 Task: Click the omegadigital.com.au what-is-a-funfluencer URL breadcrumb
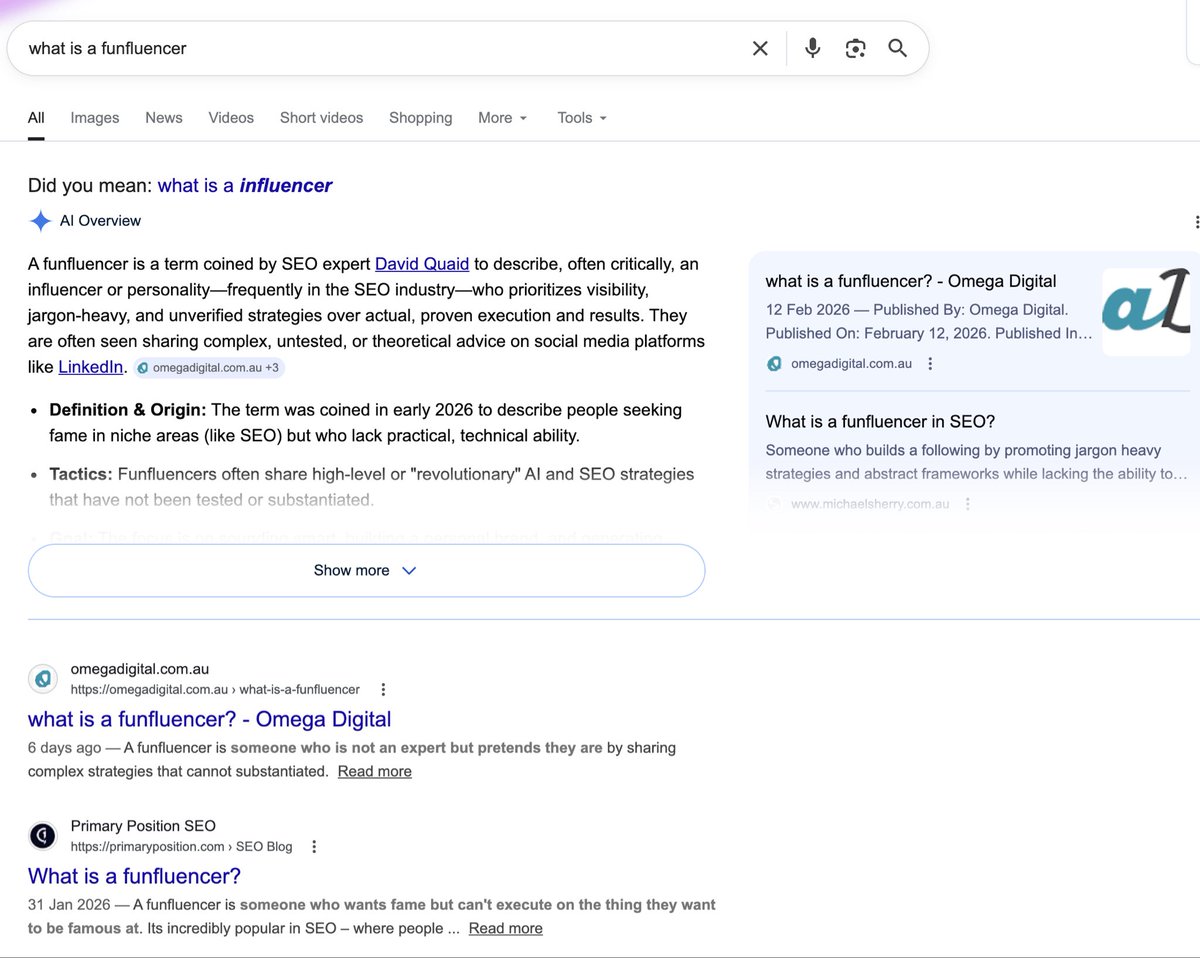215,689
